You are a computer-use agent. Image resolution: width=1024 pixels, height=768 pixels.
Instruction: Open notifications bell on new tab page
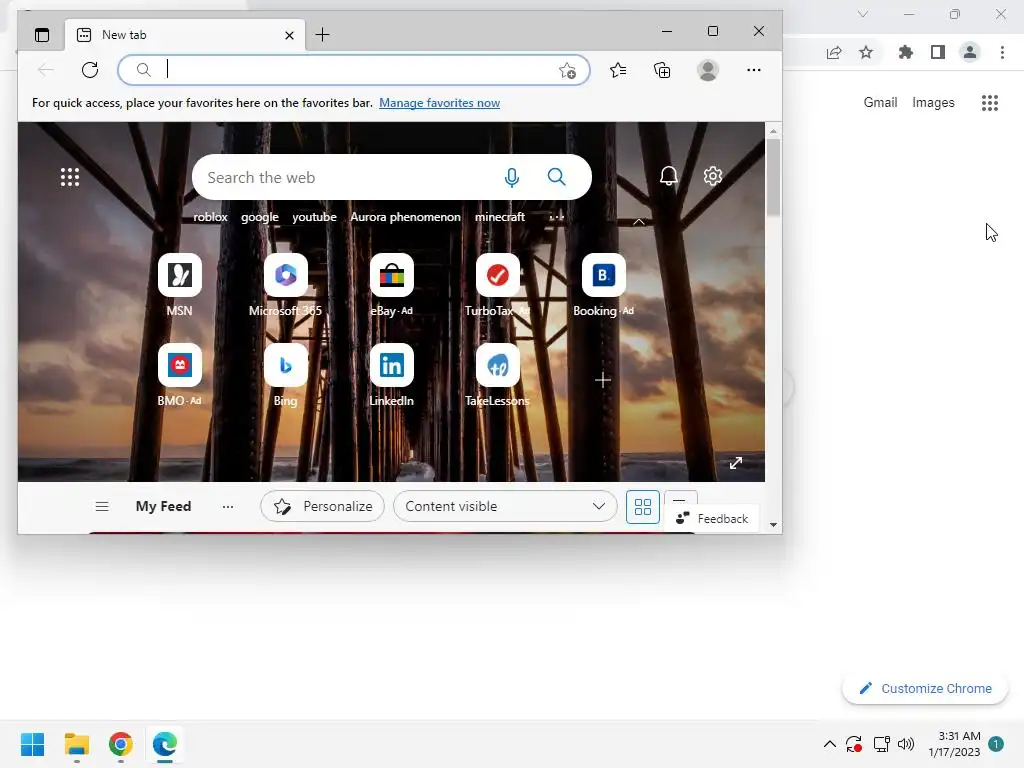[669, 176]
